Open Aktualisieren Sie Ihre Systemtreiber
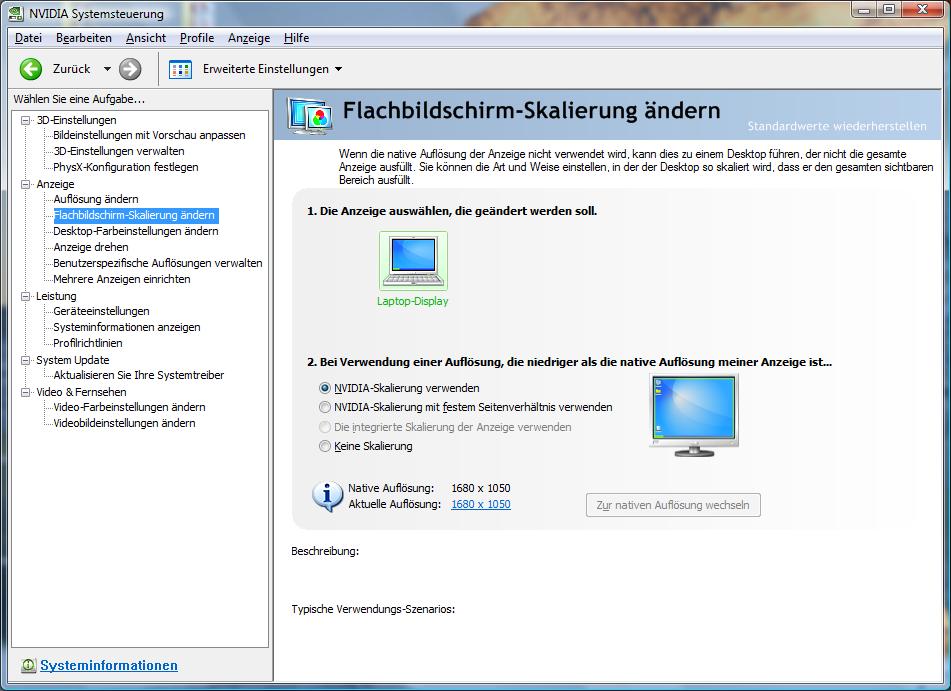 click(x=139, y=375)
